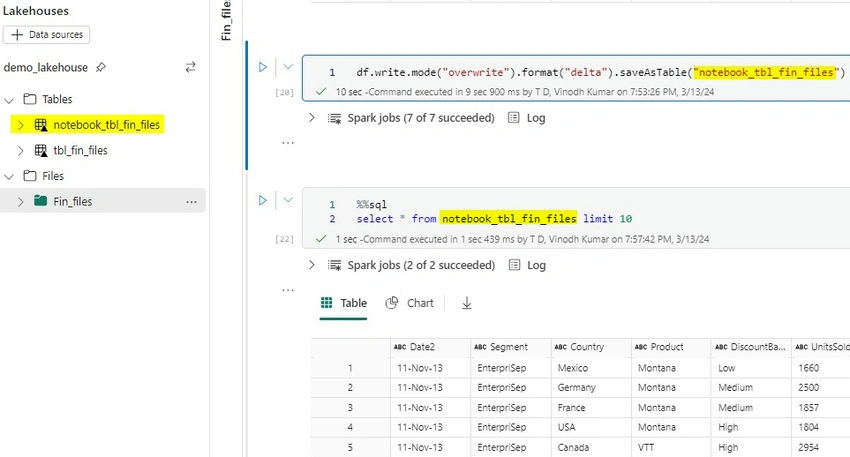Click the notebook_tbl_fin_files table icon
The width and height of the screenshot is (850, 457).
(41, 125)
